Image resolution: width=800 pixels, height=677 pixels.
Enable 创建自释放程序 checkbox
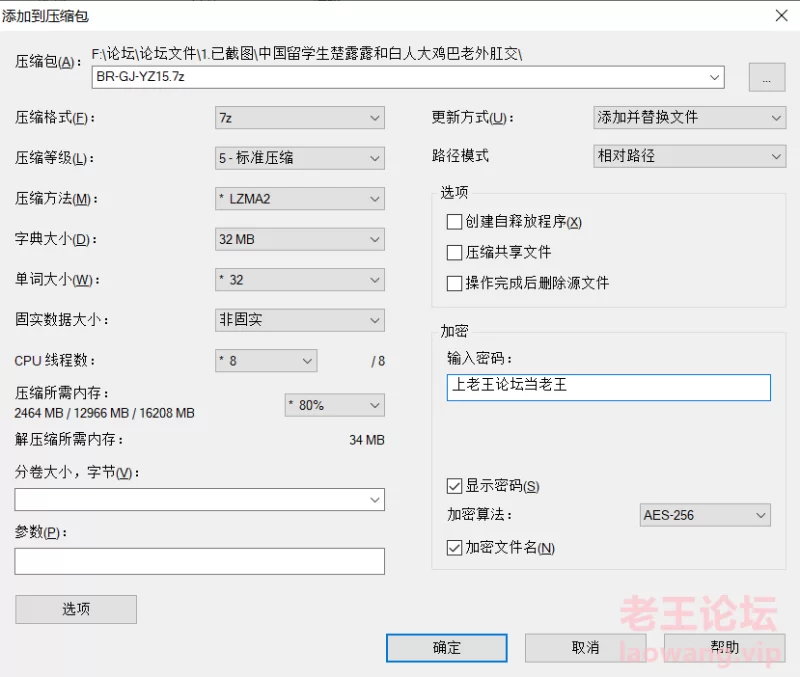(454, 222)
